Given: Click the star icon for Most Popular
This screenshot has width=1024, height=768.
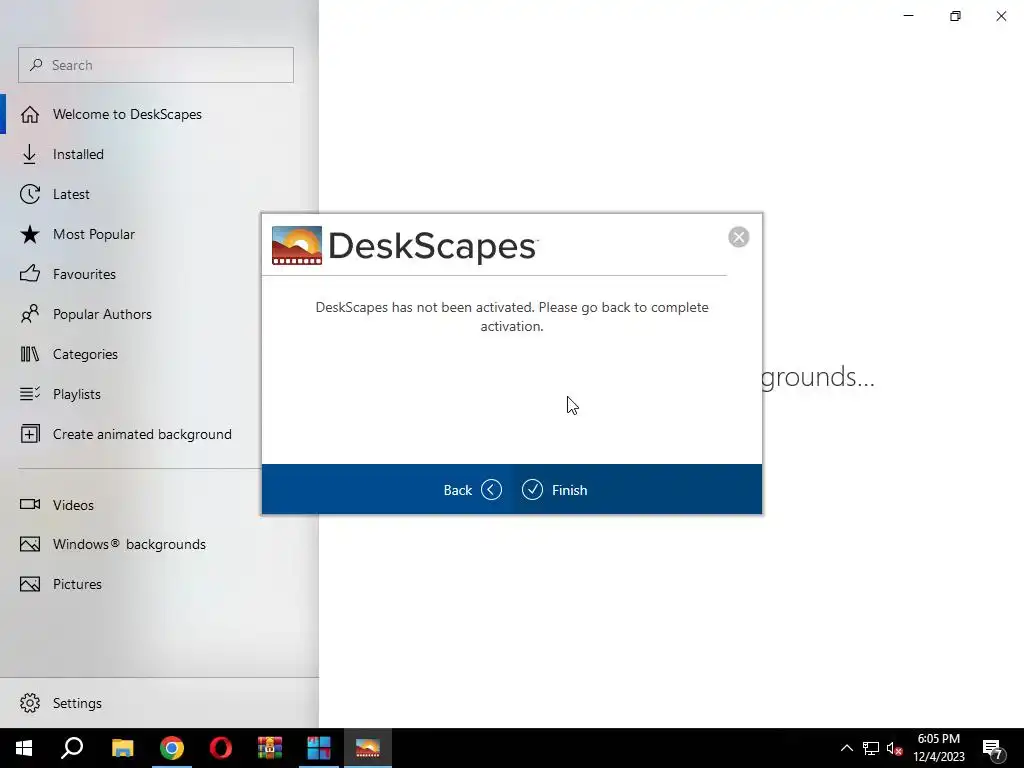Looking at the screenshot, I should pos(29,234).
